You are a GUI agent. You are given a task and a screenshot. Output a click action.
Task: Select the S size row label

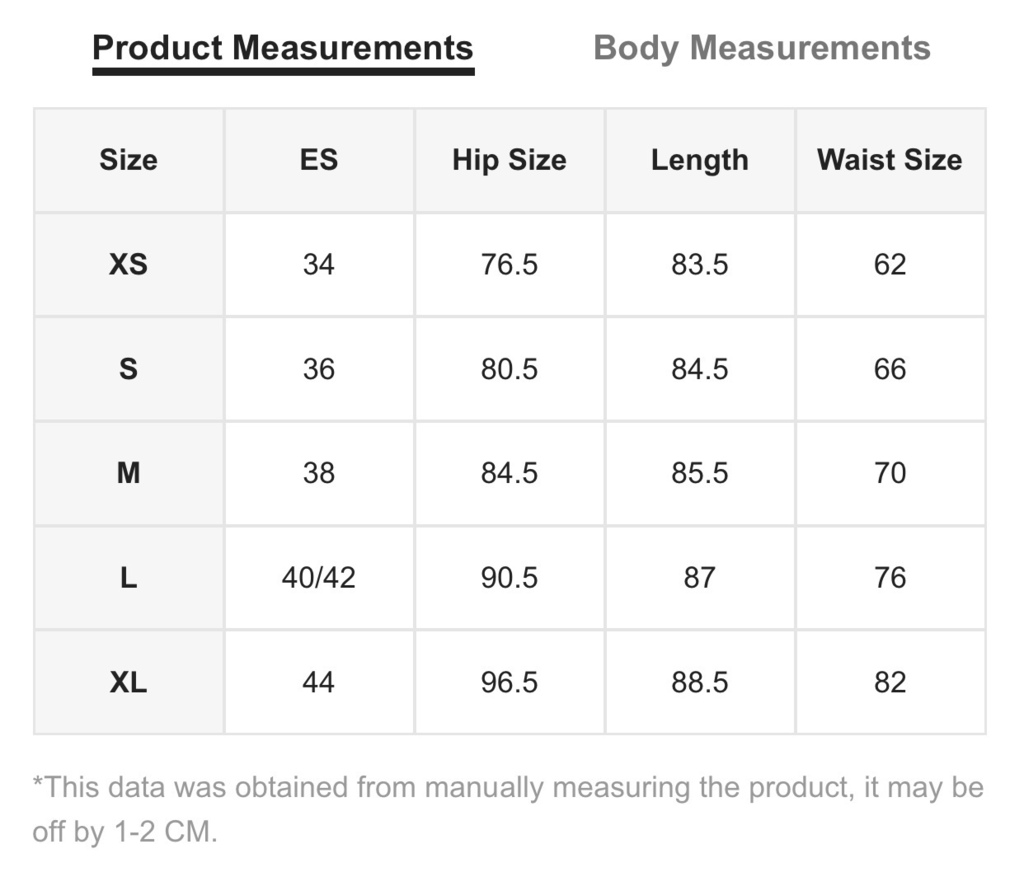pos(129,369)
